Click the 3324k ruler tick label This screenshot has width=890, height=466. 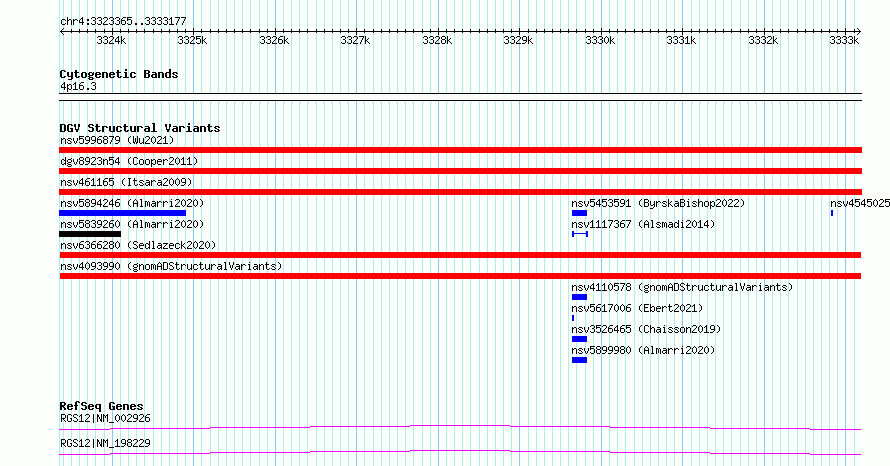click(111, 40)
